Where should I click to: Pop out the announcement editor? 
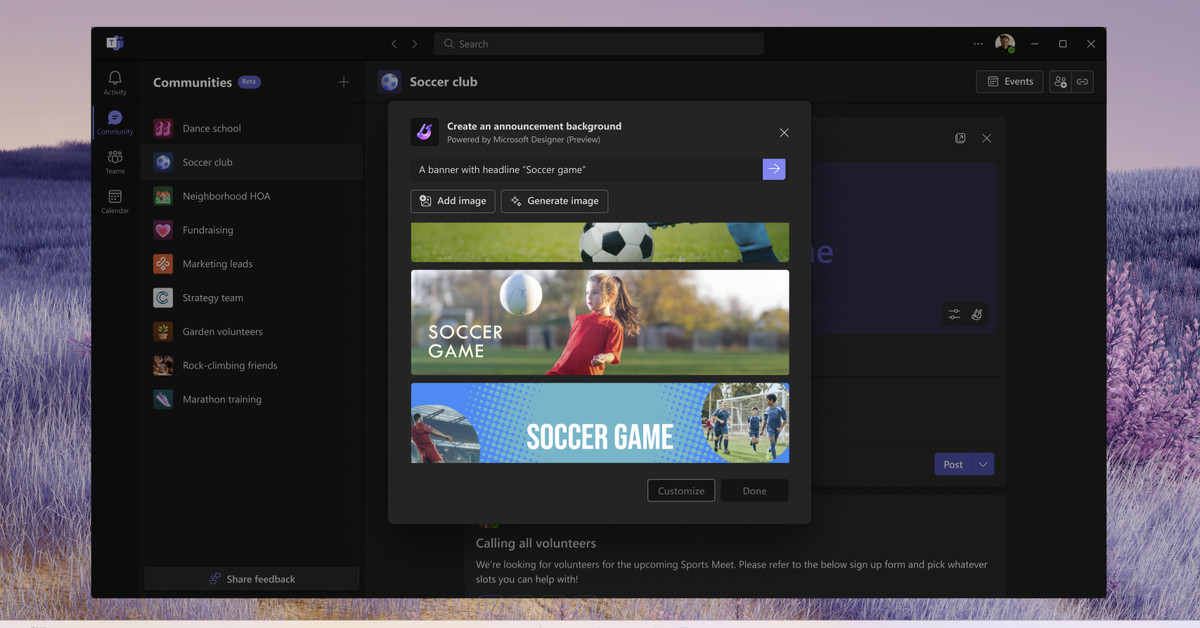[x=960, y=138]
